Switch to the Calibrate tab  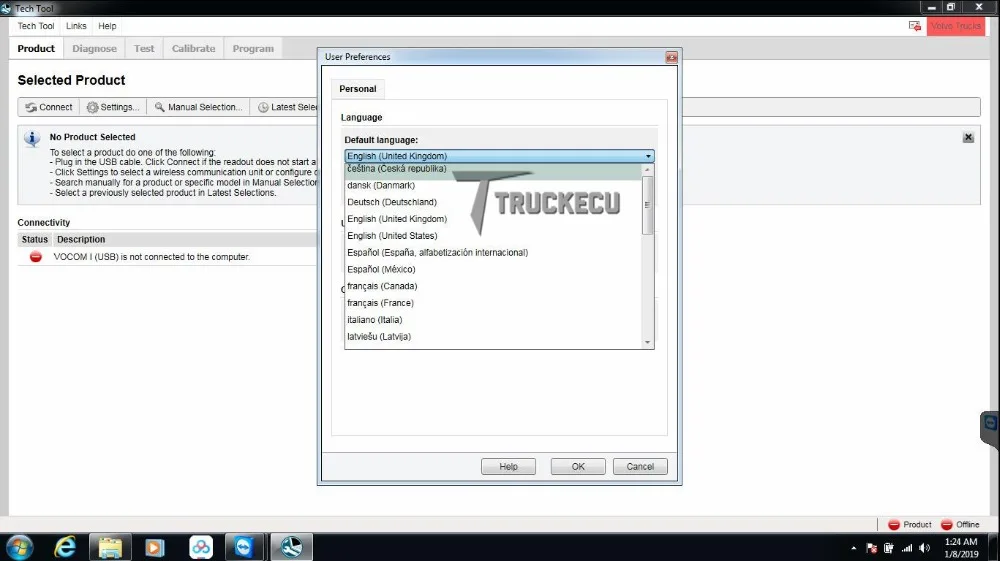(193, 48)
